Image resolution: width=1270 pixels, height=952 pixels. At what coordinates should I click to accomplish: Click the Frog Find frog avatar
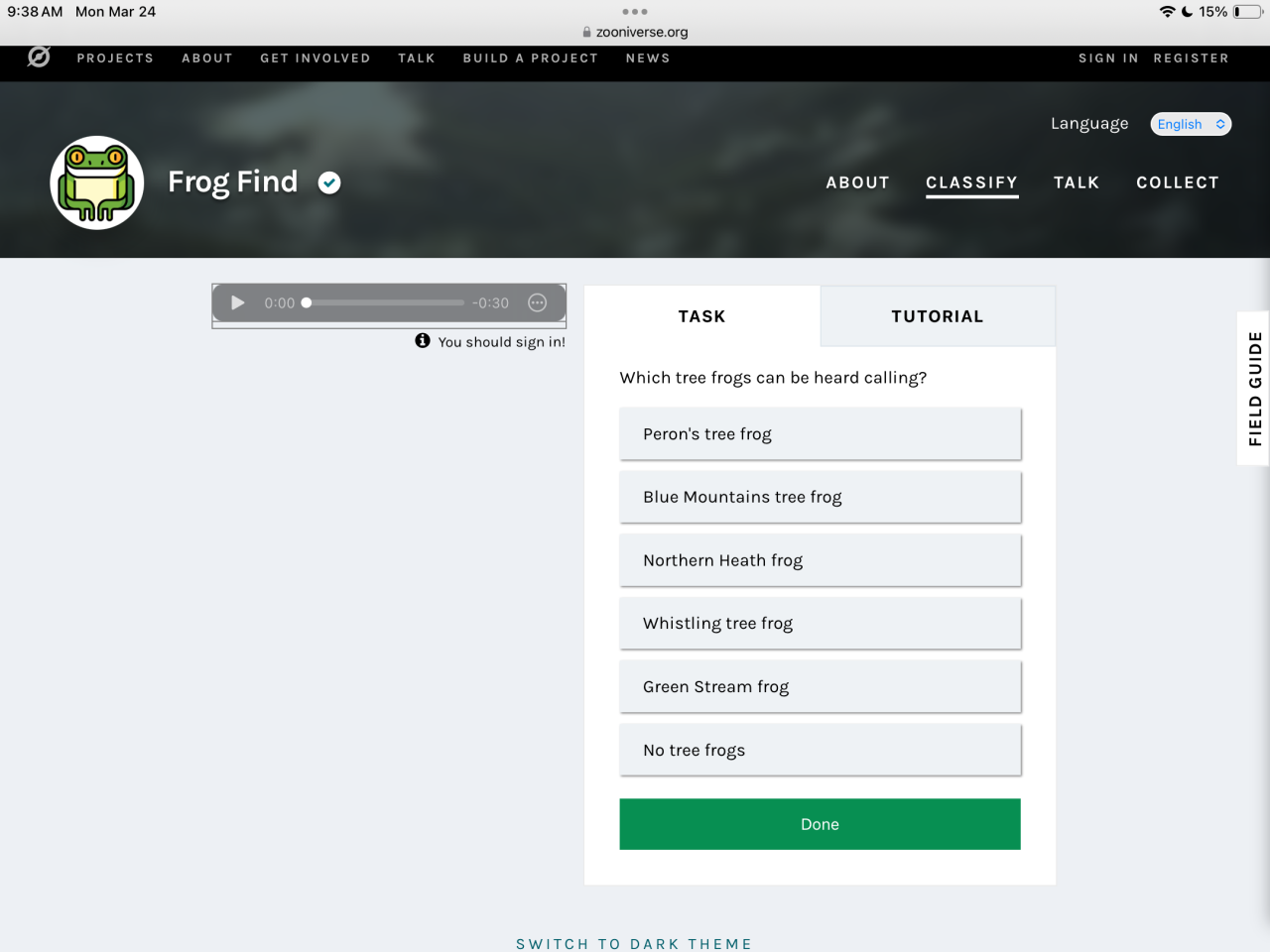(x=97, y=183)
